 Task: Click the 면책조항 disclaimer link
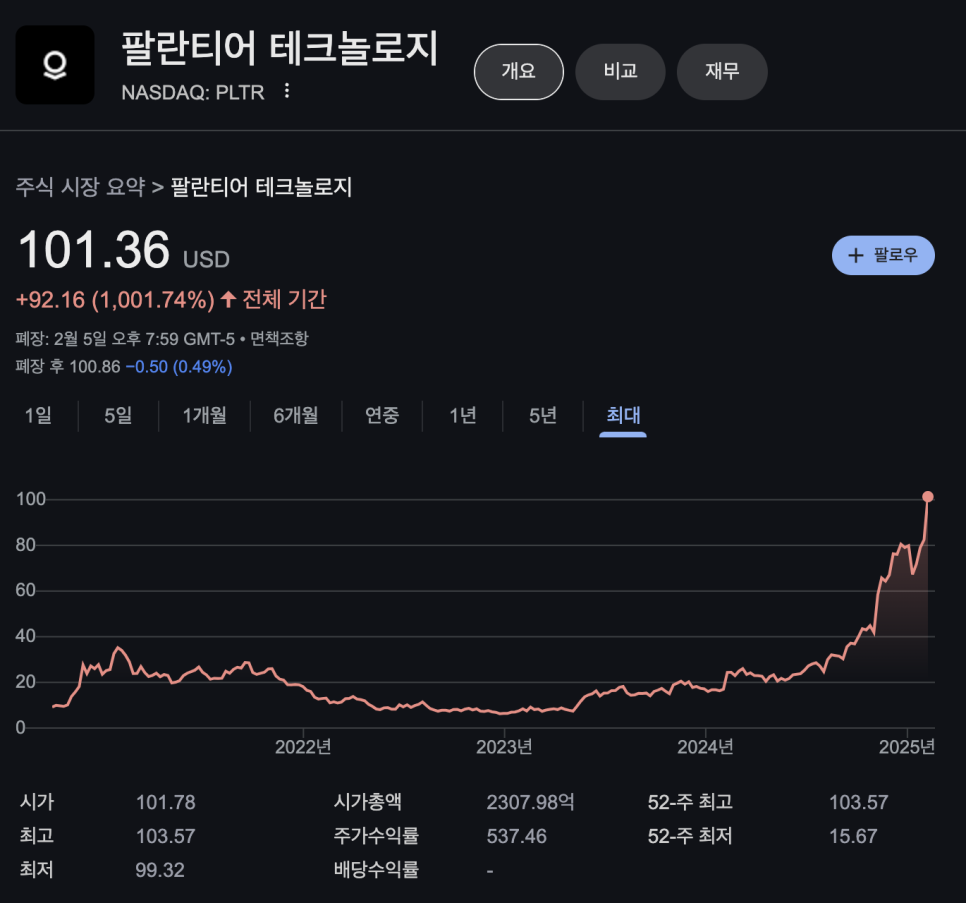(279, 338)
